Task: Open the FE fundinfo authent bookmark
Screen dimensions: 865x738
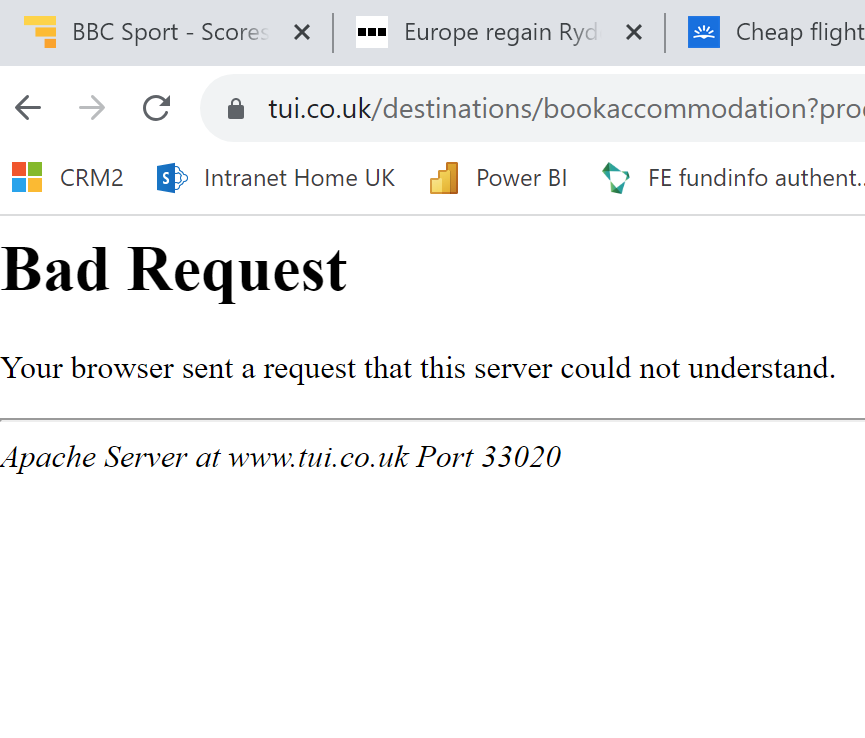Action: [x=733, y=178]
